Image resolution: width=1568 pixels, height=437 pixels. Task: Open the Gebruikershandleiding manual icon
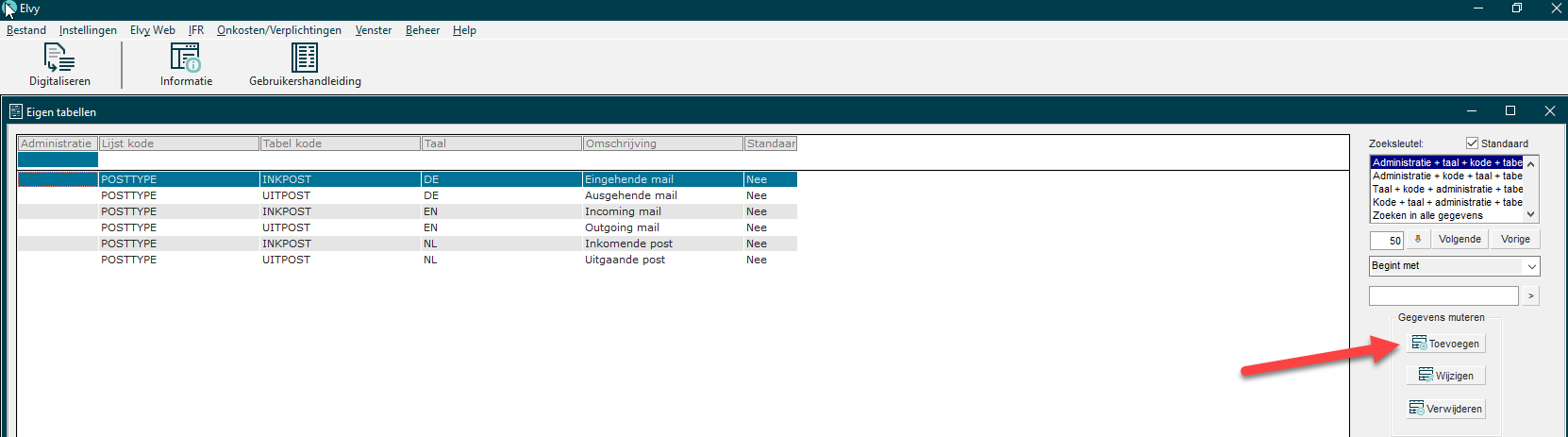[304, 59]
